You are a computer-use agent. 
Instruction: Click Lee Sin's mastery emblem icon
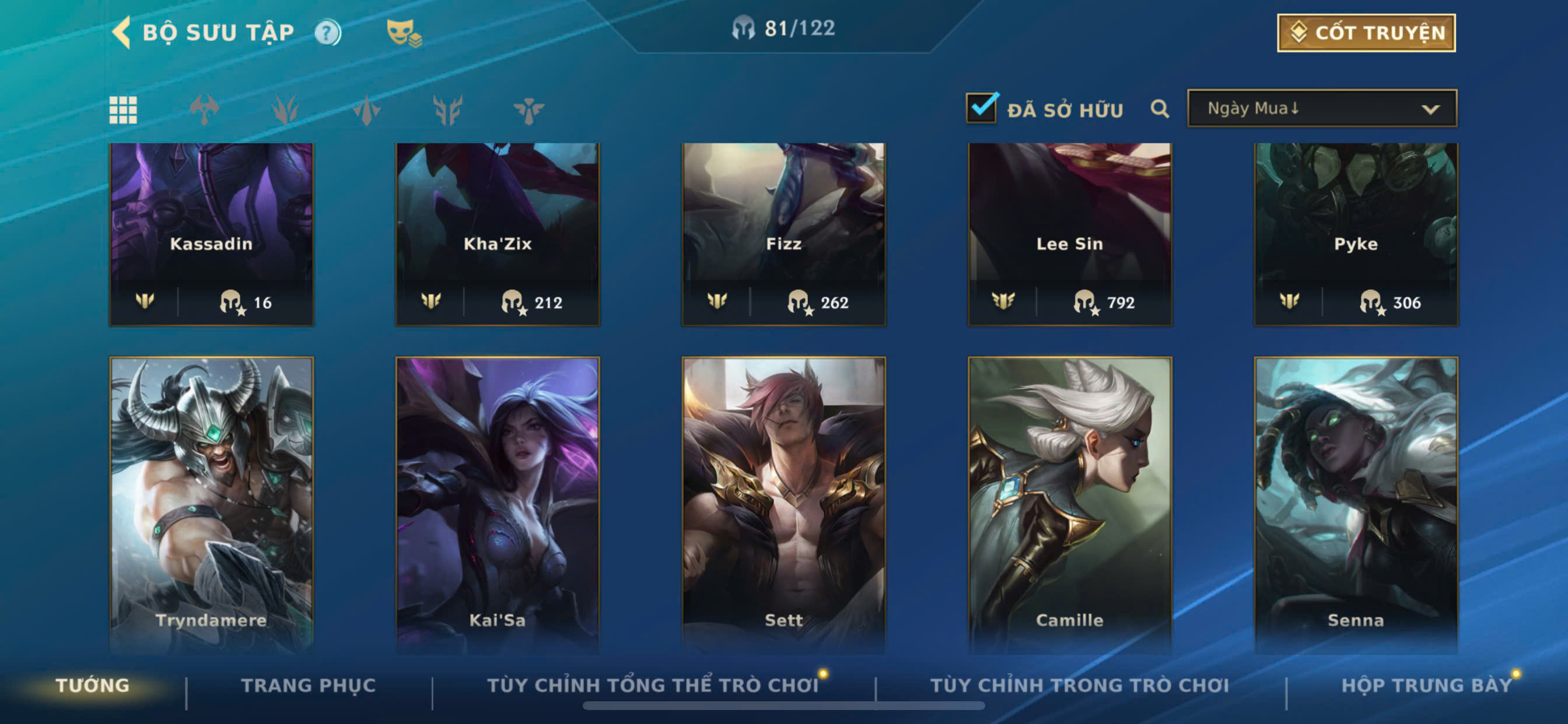click(x=1003, y=301)
